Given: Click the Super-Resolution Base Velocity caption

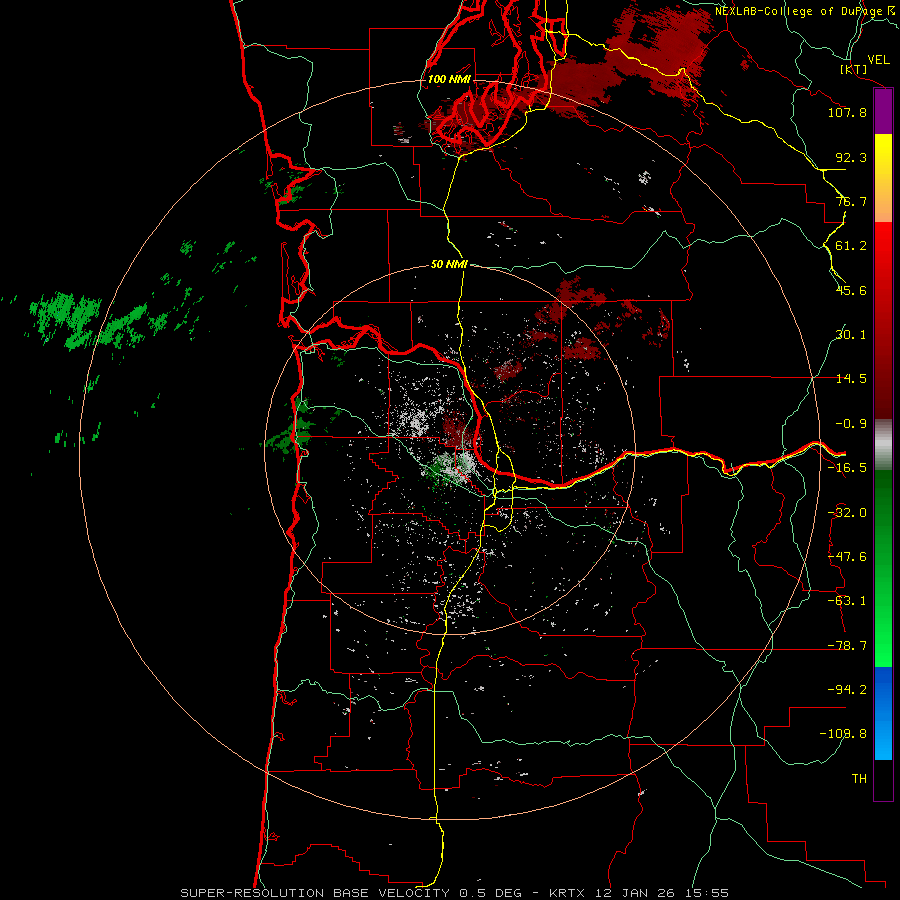Looking at the screenshot, I should (455, 893).
